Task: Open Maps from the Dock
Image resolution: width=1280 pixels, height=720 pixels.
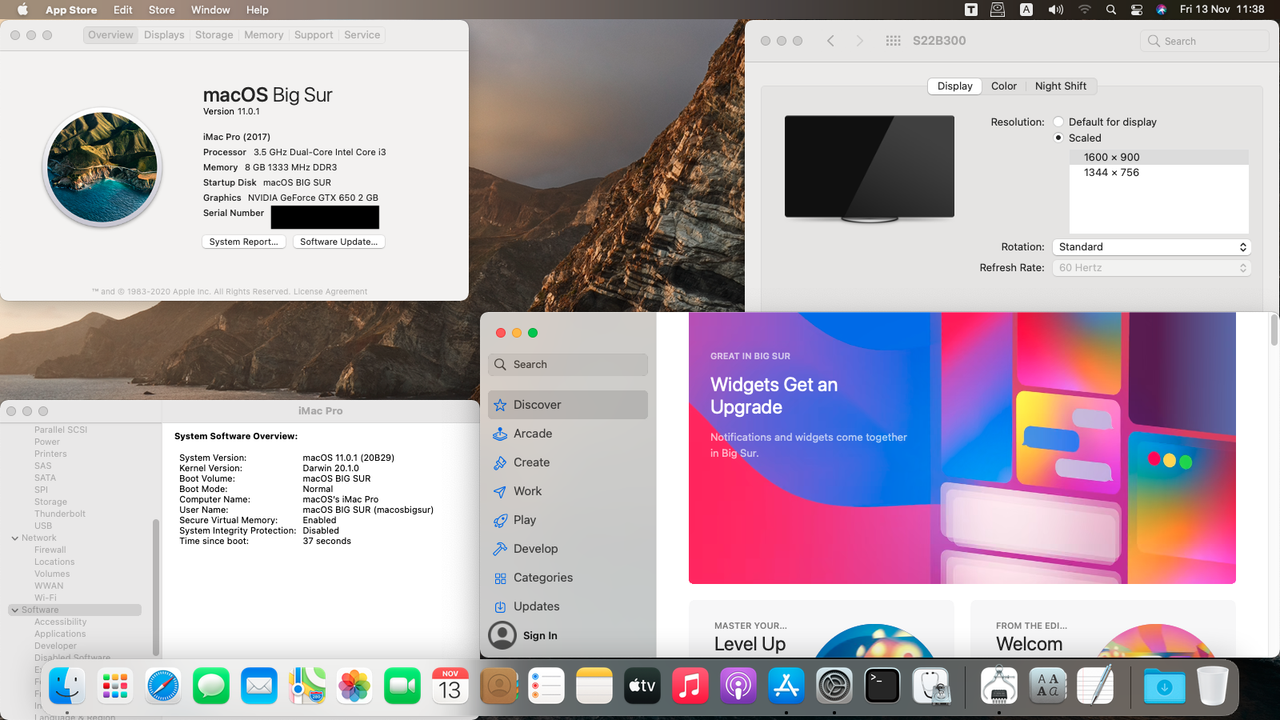Action: click(x=307, y=686)
